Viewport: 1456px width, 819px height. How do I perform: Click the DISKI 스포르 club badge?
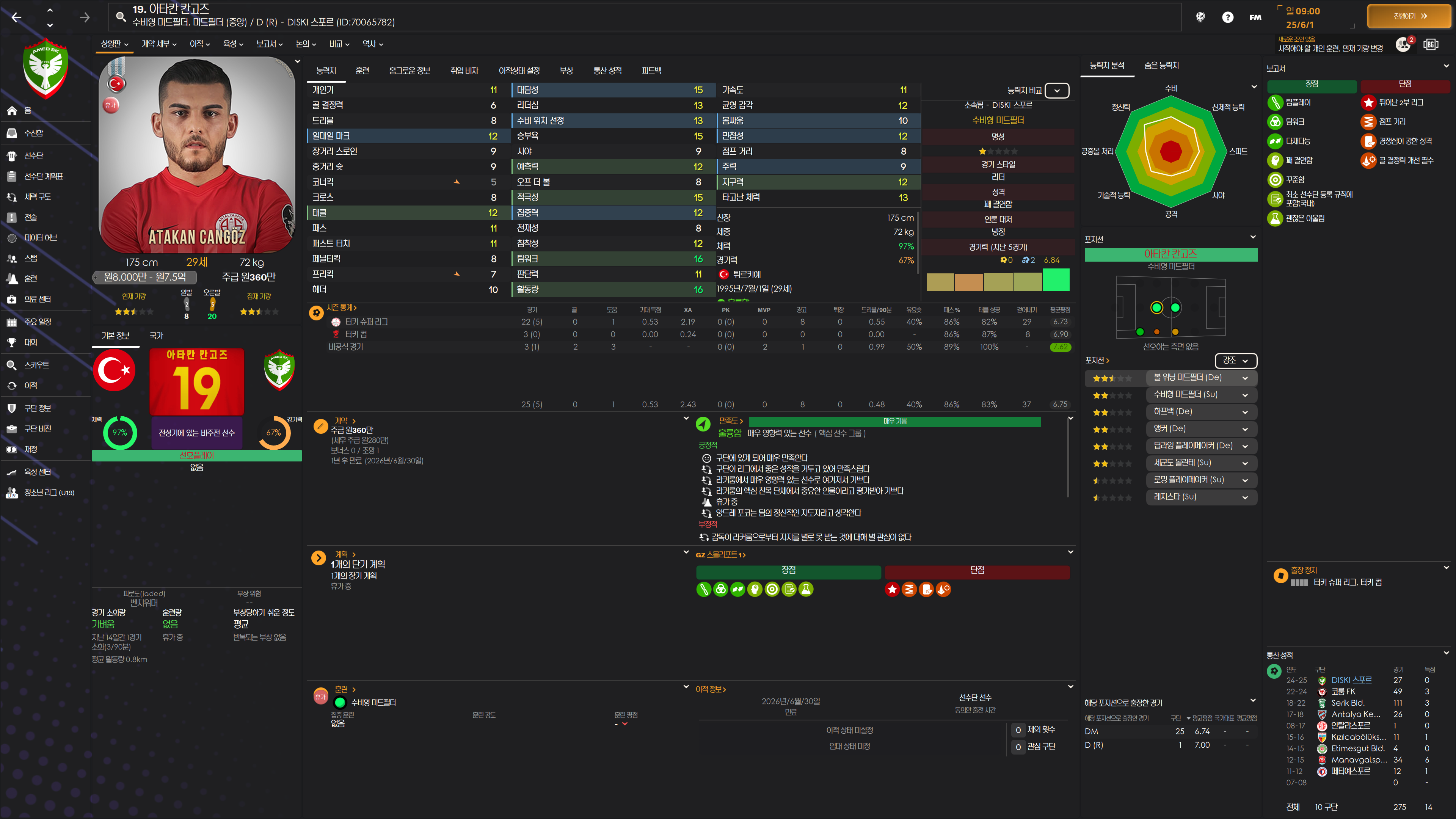point(46,68)
